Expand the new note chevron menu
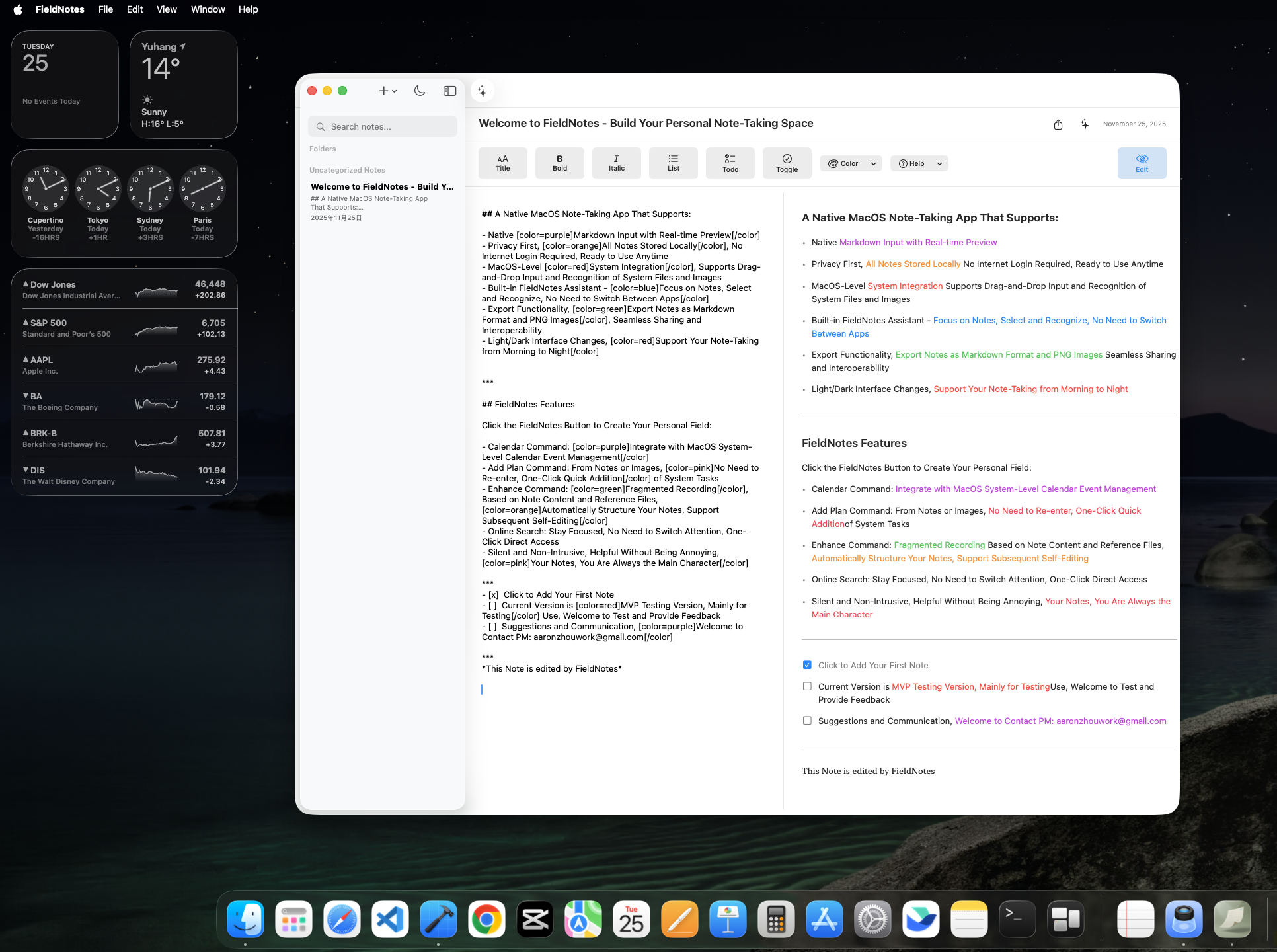This screenshot has width=1277, height=952. pyautogui.click(x=395, y=91)
